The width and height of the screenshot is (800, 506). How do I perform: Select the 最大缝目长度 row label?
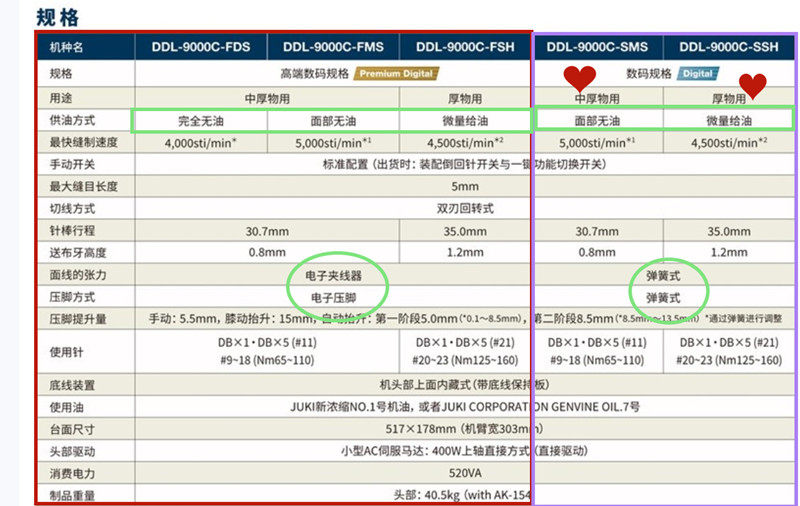[x=83, y=186]
